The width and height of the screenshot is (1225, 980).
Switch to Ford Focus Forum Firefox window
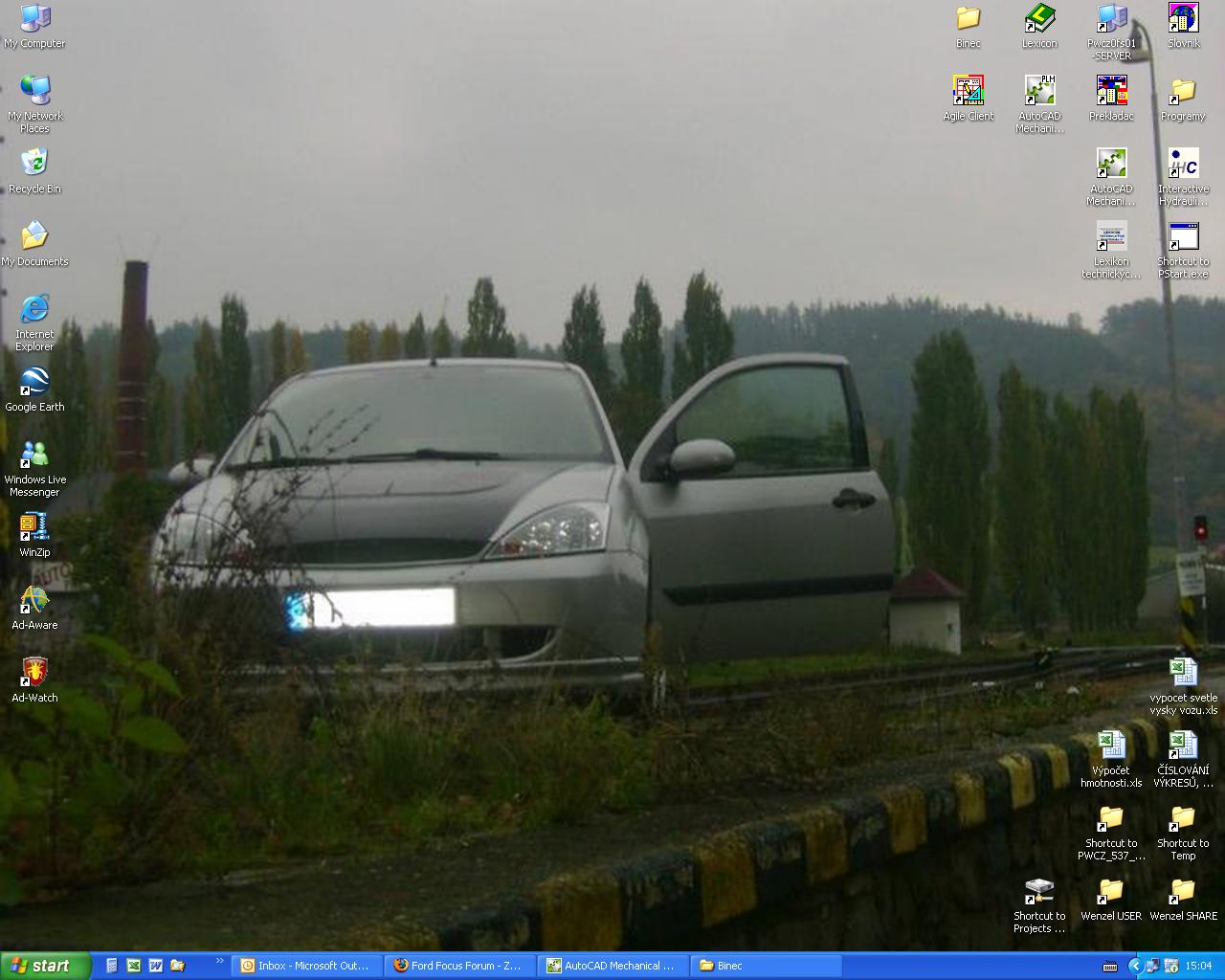click(460, 966)
